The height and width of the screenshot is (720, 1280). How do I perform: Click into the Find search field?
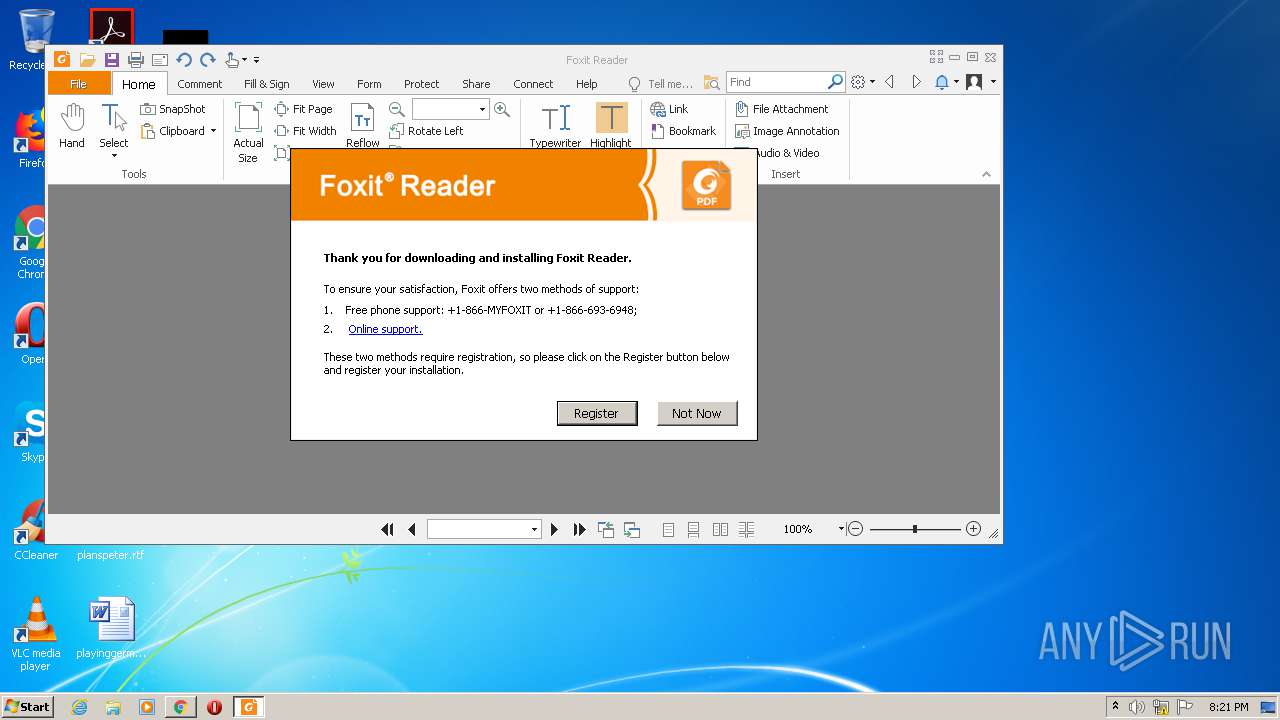tap(776, 82)
